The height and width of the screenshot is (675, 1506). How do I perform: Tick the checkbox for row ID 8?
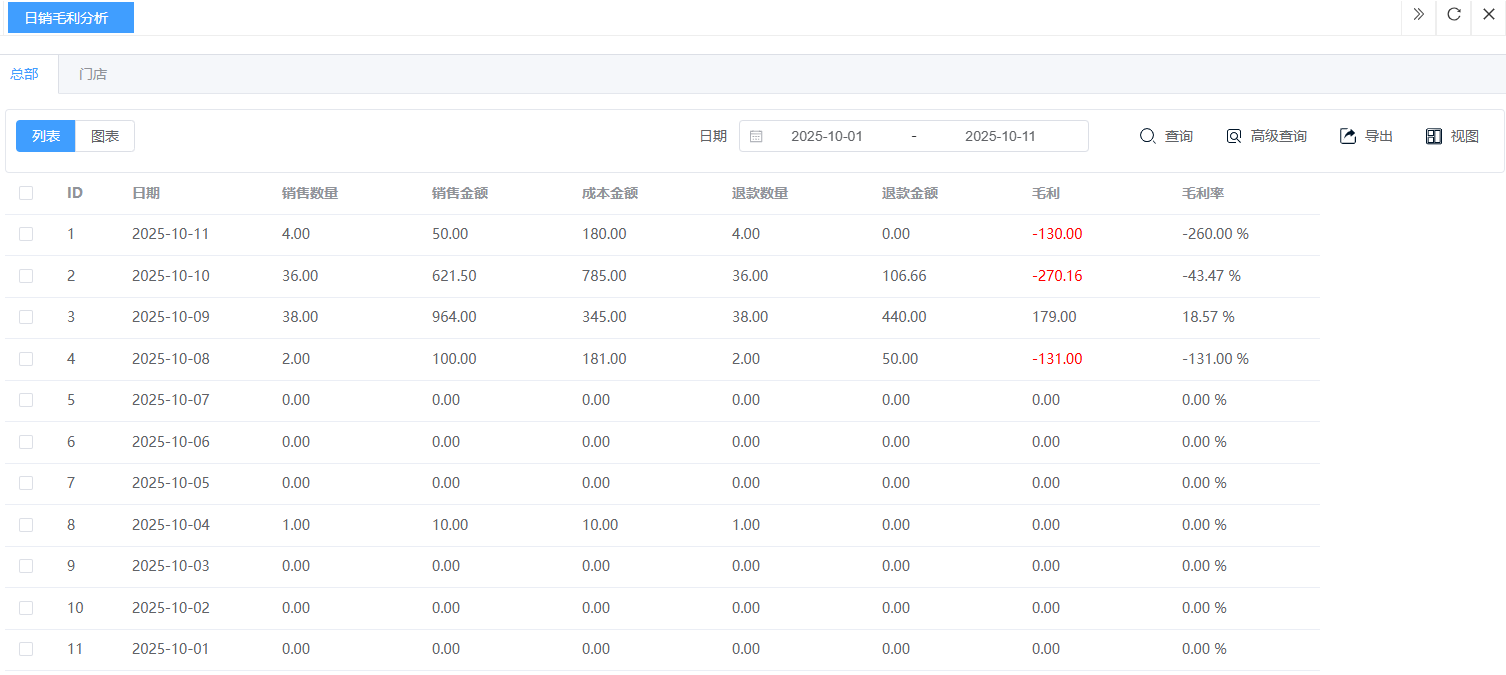26,525
